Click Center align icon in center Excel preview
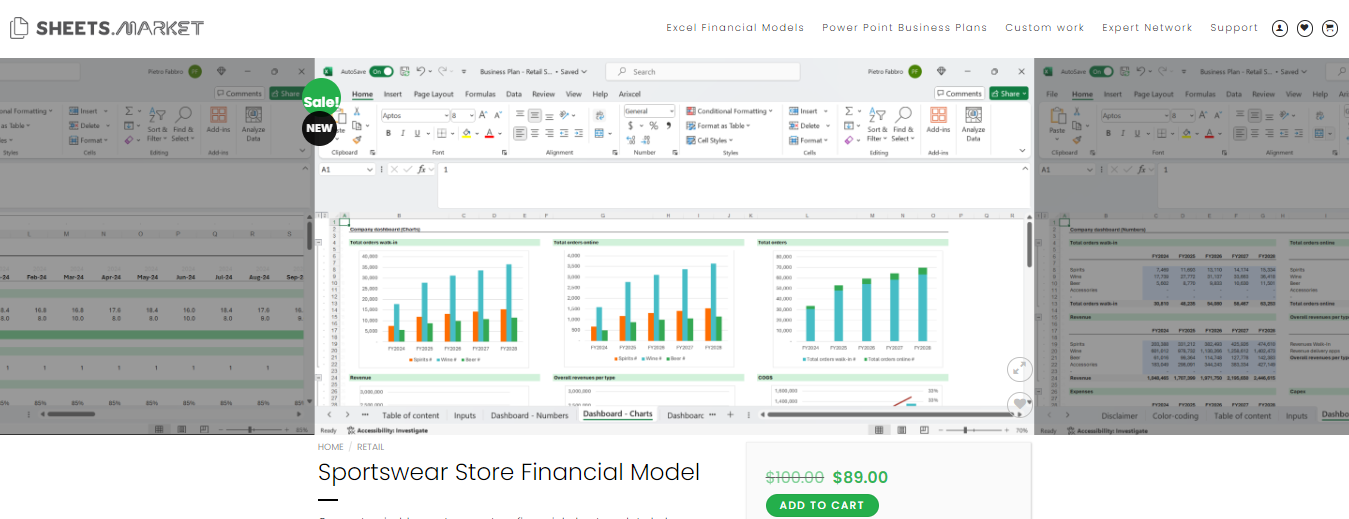1349x519 pixels. tap(535, 133)
